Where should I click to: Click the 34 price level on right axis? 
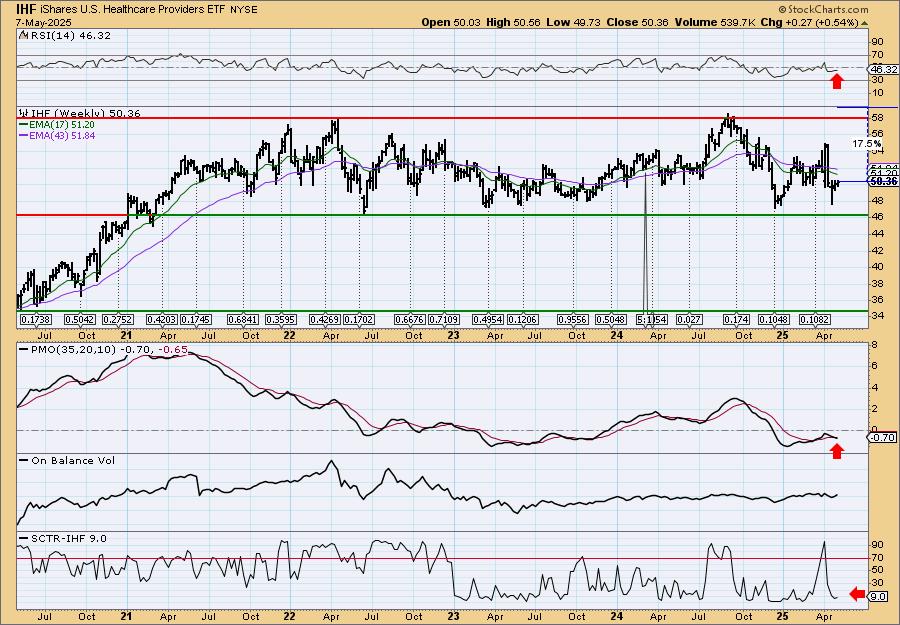pyautogui.click(x=877, y=316)
